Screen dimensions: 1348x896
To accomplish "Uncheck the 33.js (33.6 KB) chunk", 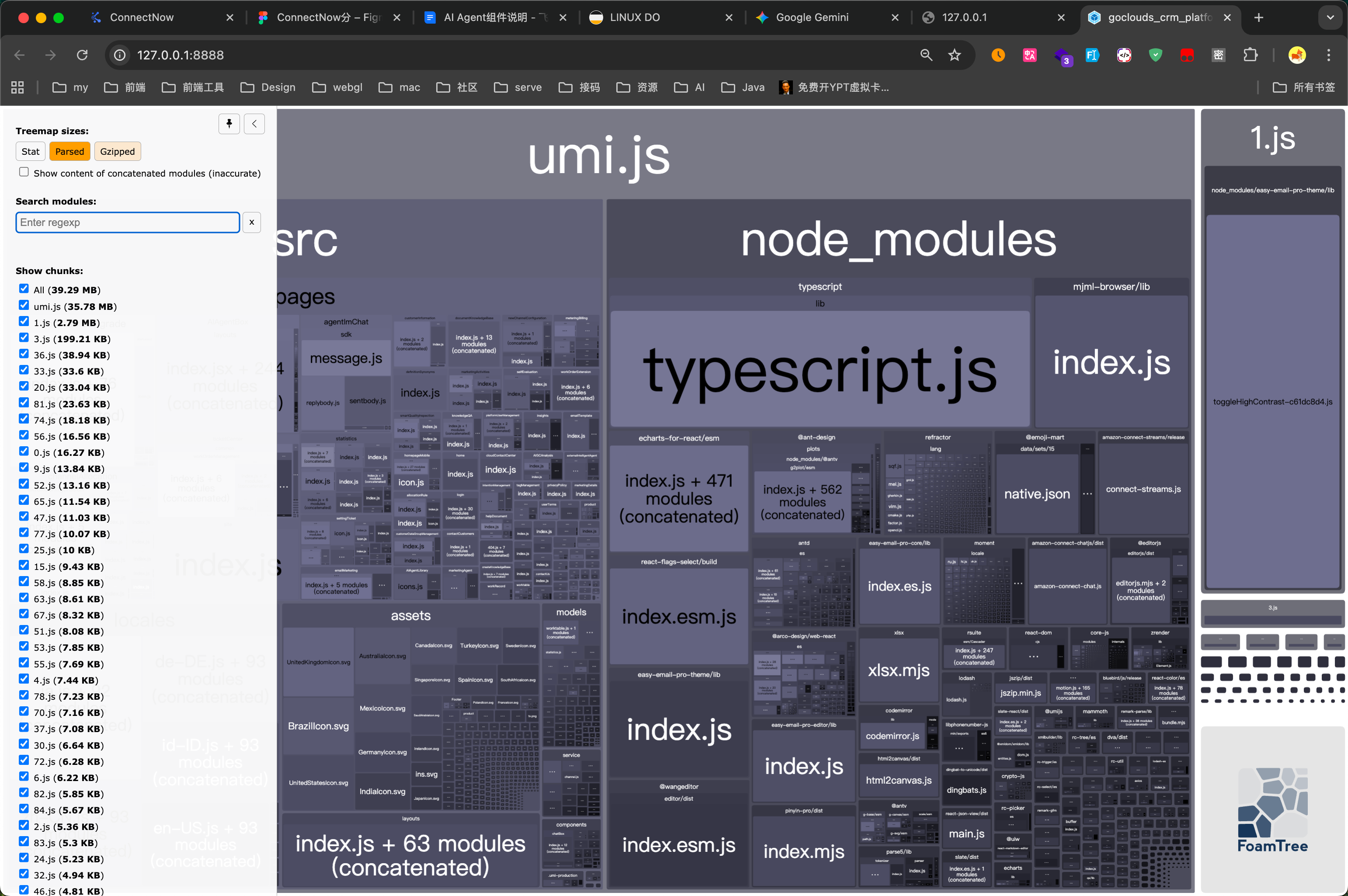I will [x=24, y=370].
